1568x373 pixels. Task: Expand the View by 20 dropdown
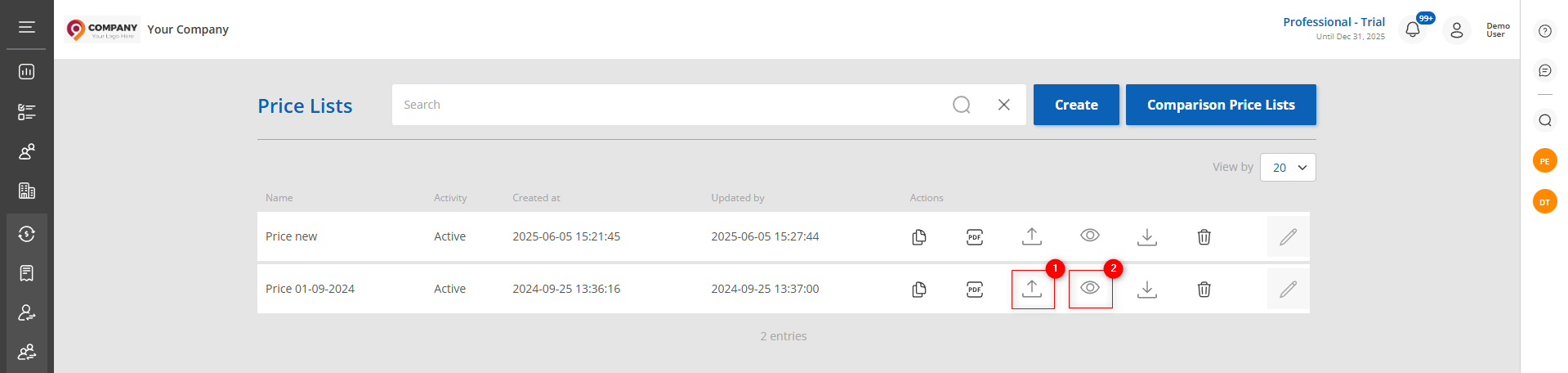[1288, 167]
